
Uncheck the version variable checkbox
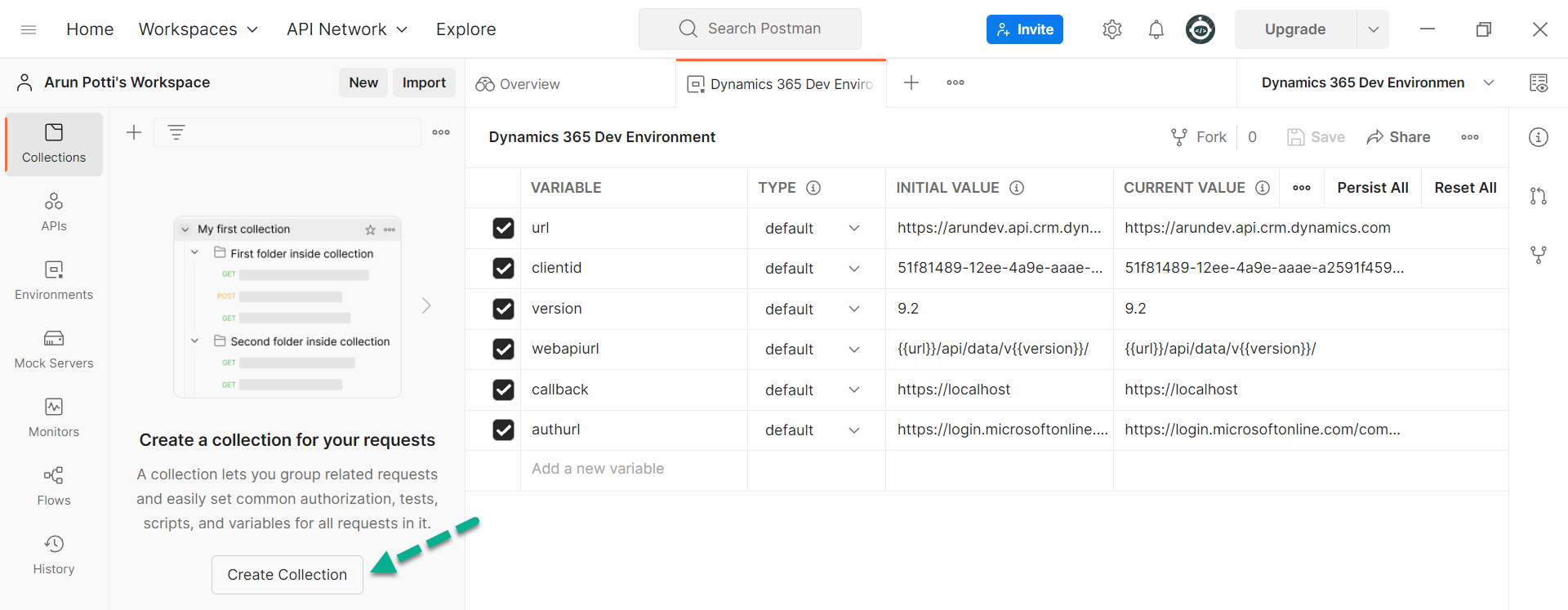pyautogui.click(x=504, y=309)
